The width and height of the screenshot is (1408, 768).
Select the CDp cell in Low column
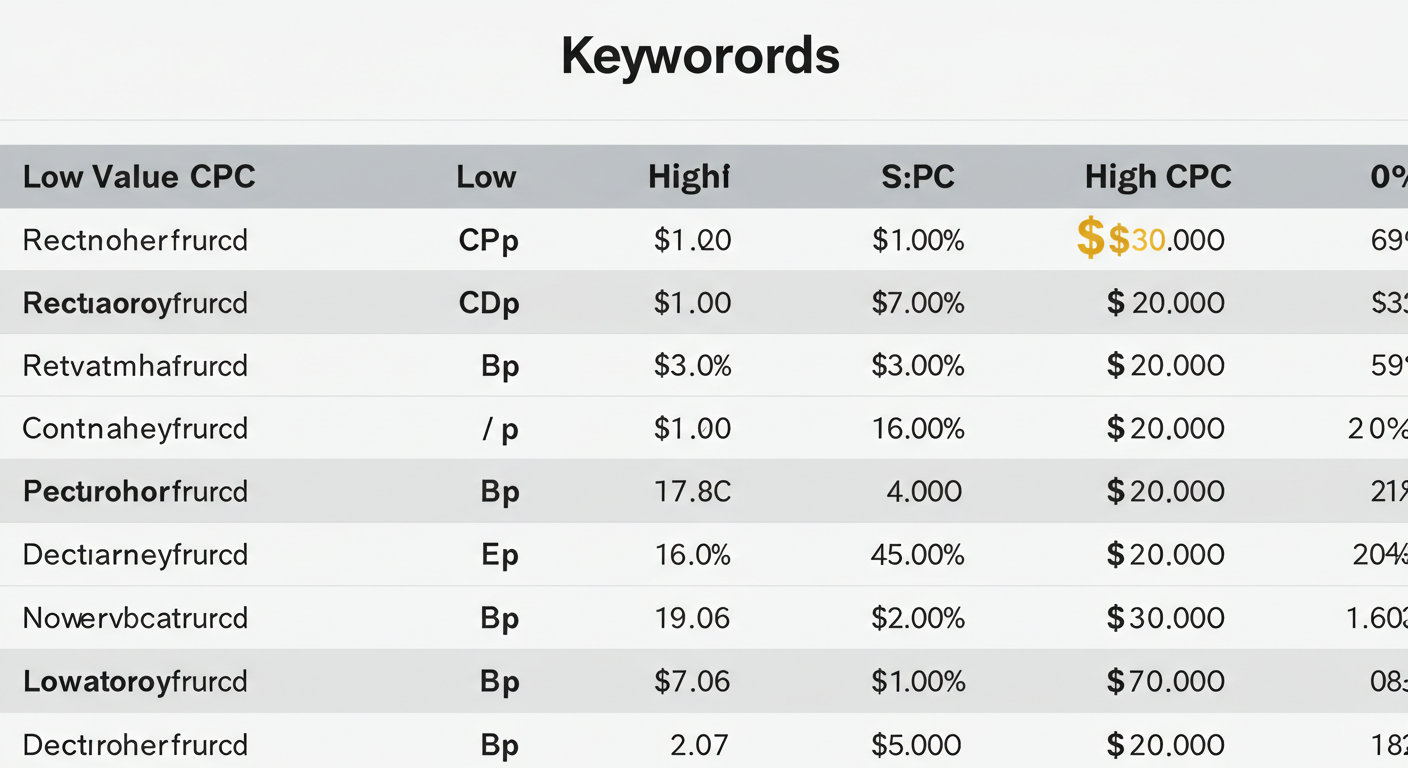pyautogui.click(x=489, y=303)
